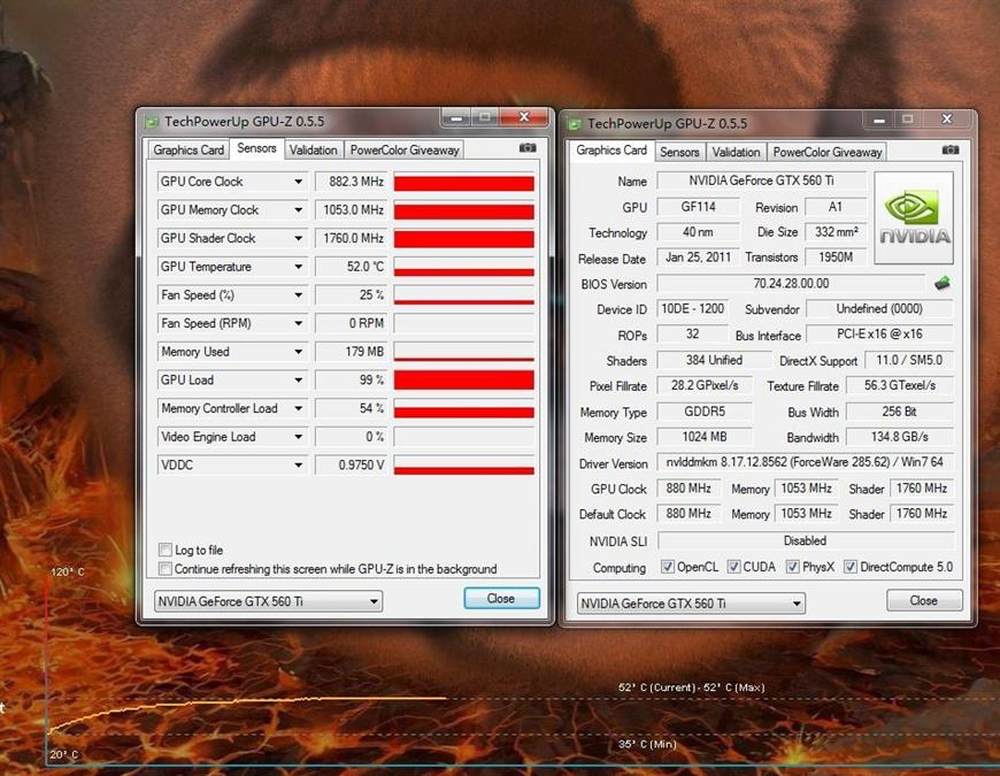The image size is (1000, 776).
Task: Open the VDDC sensor dropdown
Action: (x=298, y=465)
